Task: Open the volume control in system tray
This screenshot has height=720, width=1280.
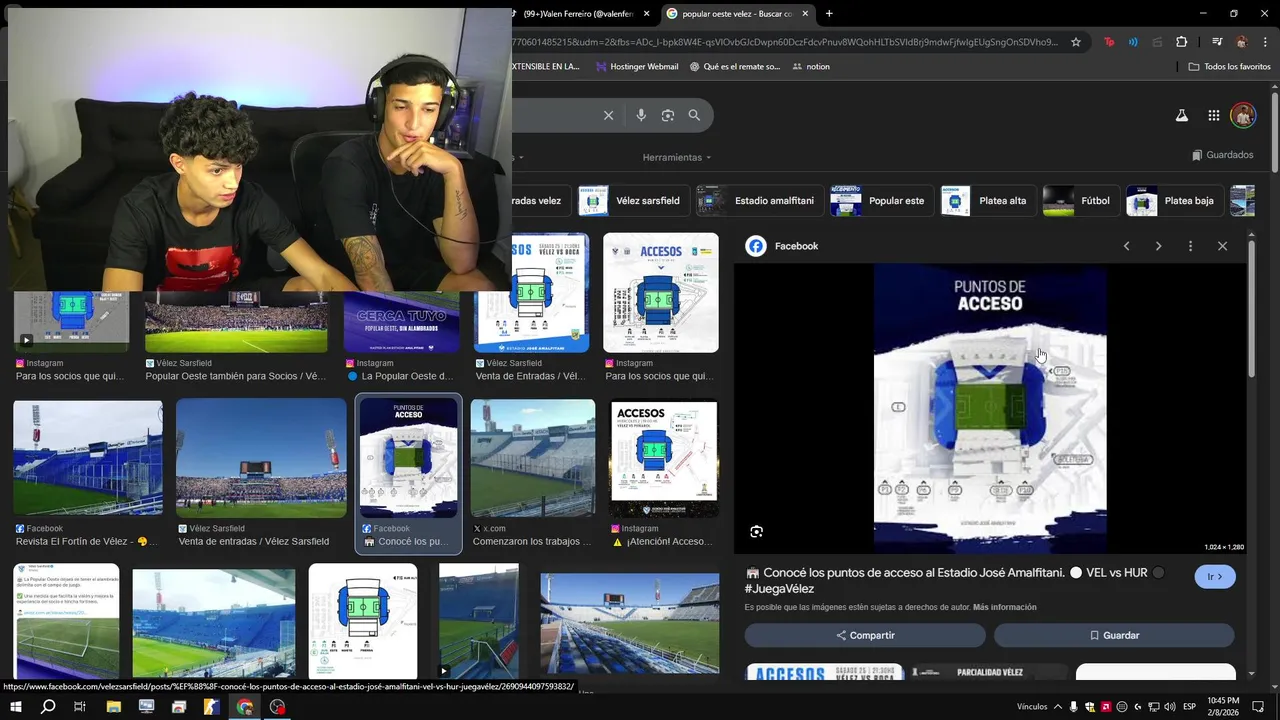Action: coord(1170,707)
